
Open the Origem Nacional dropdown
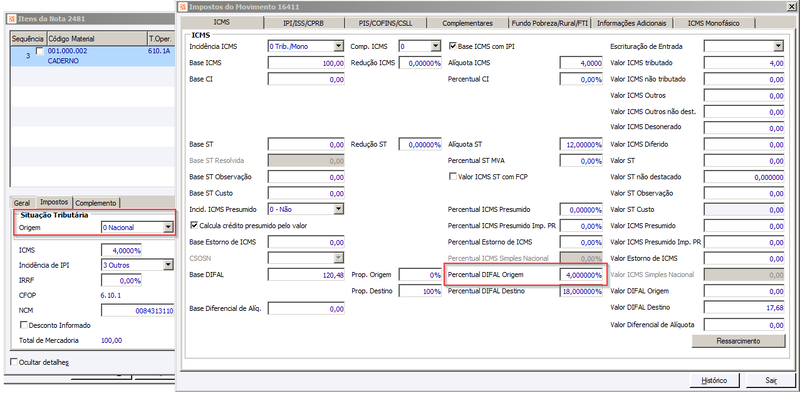click(168, 228)
